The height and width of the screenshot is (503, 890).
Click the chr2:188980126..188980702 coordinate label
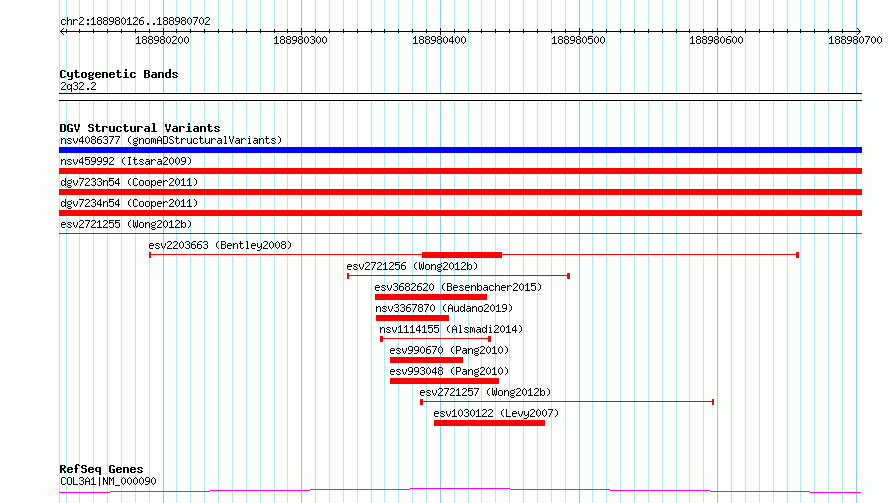tap(135, 22)
